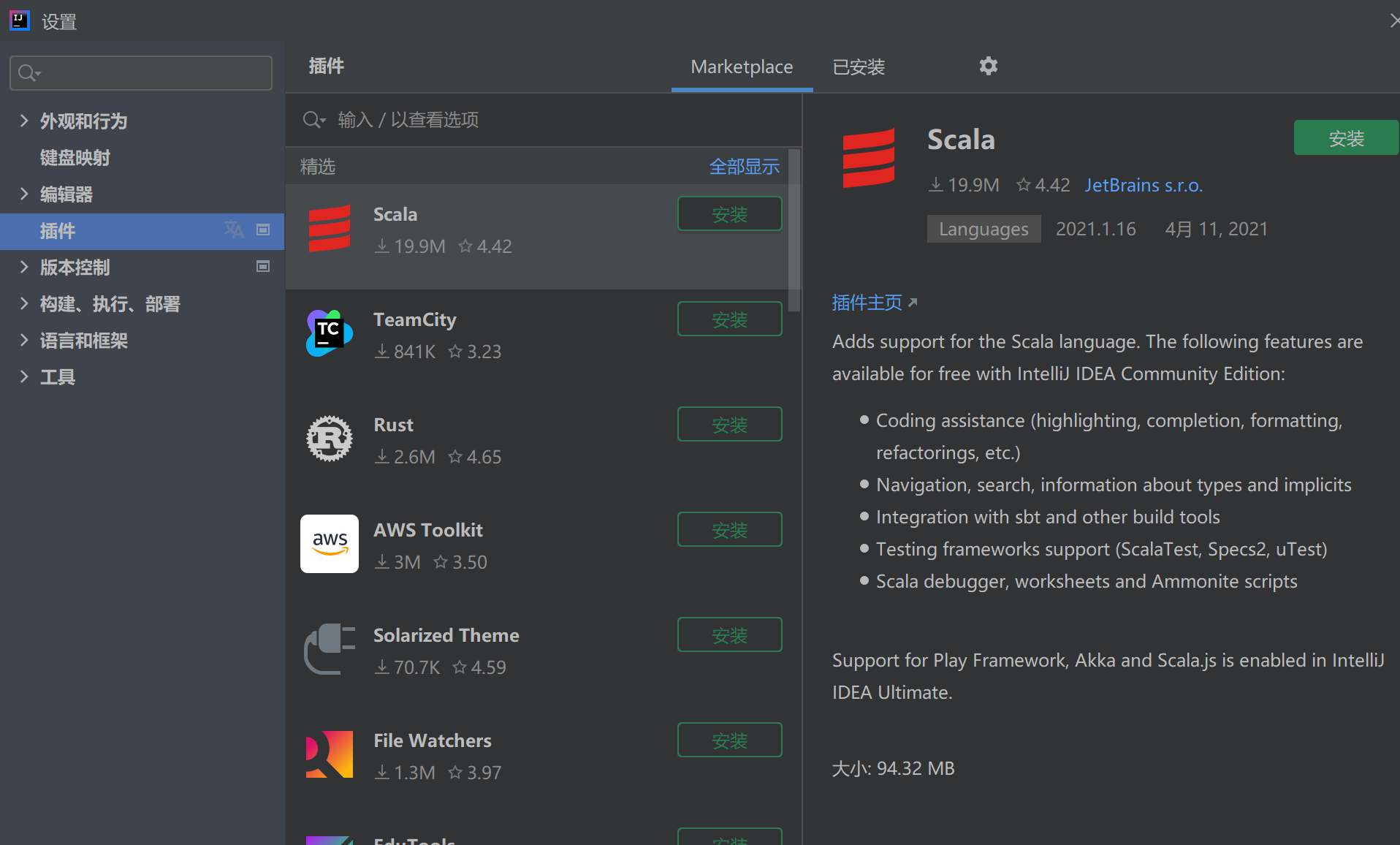This screenshot has width=1400, height=845.
Task: Click the download count icon in Scala details
Action: 935,185
